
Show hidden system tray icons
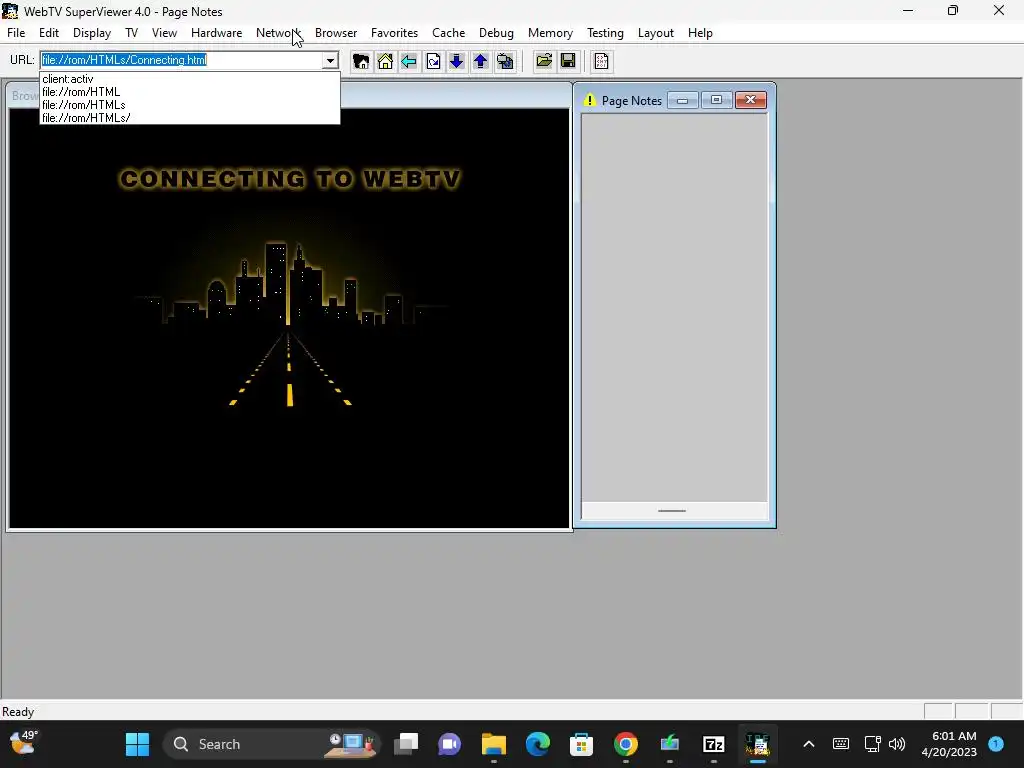808,744
